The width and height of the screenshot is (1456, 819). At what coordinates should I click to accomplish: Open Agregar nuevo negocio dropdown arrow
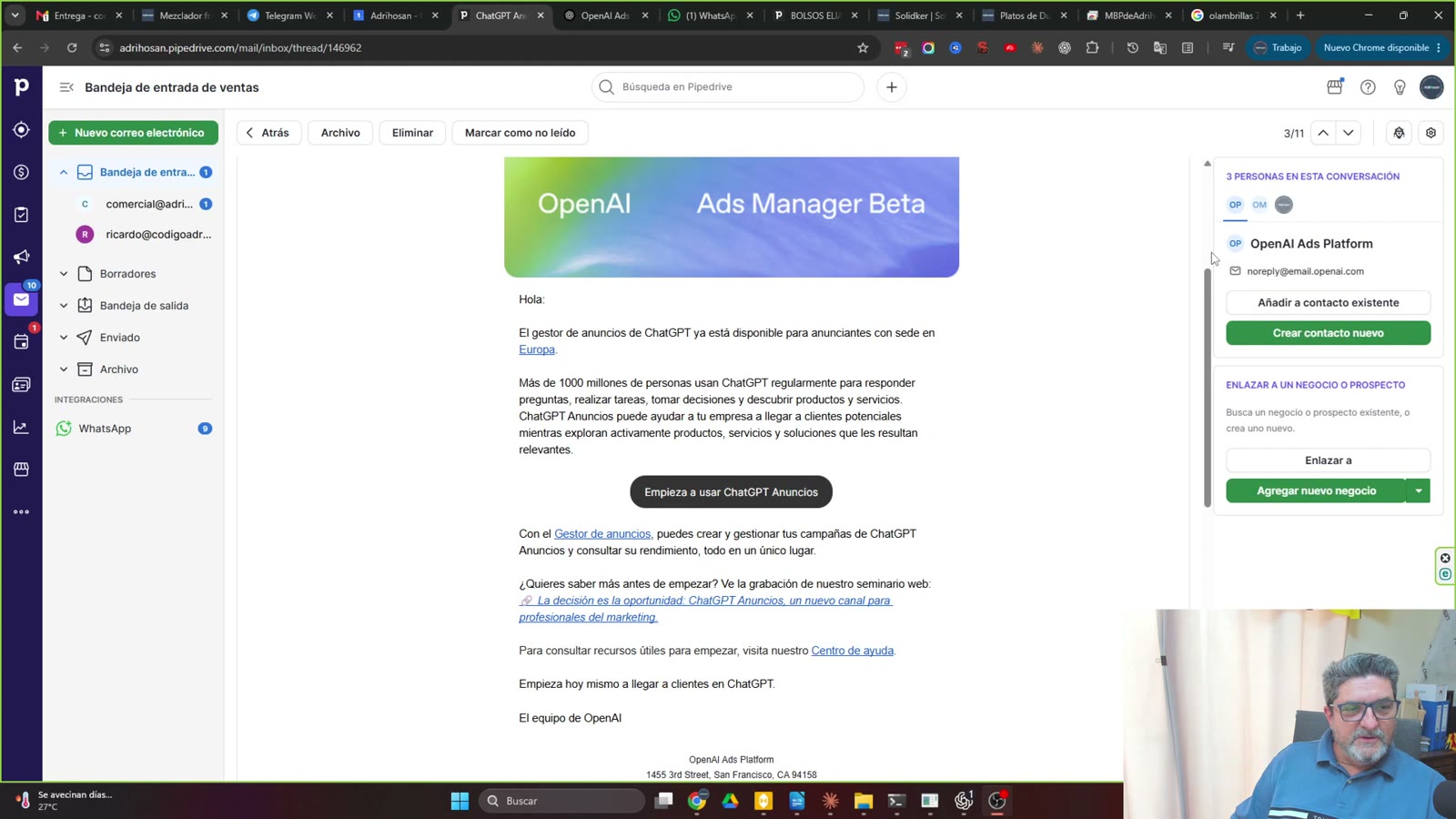pos(1419,490)
